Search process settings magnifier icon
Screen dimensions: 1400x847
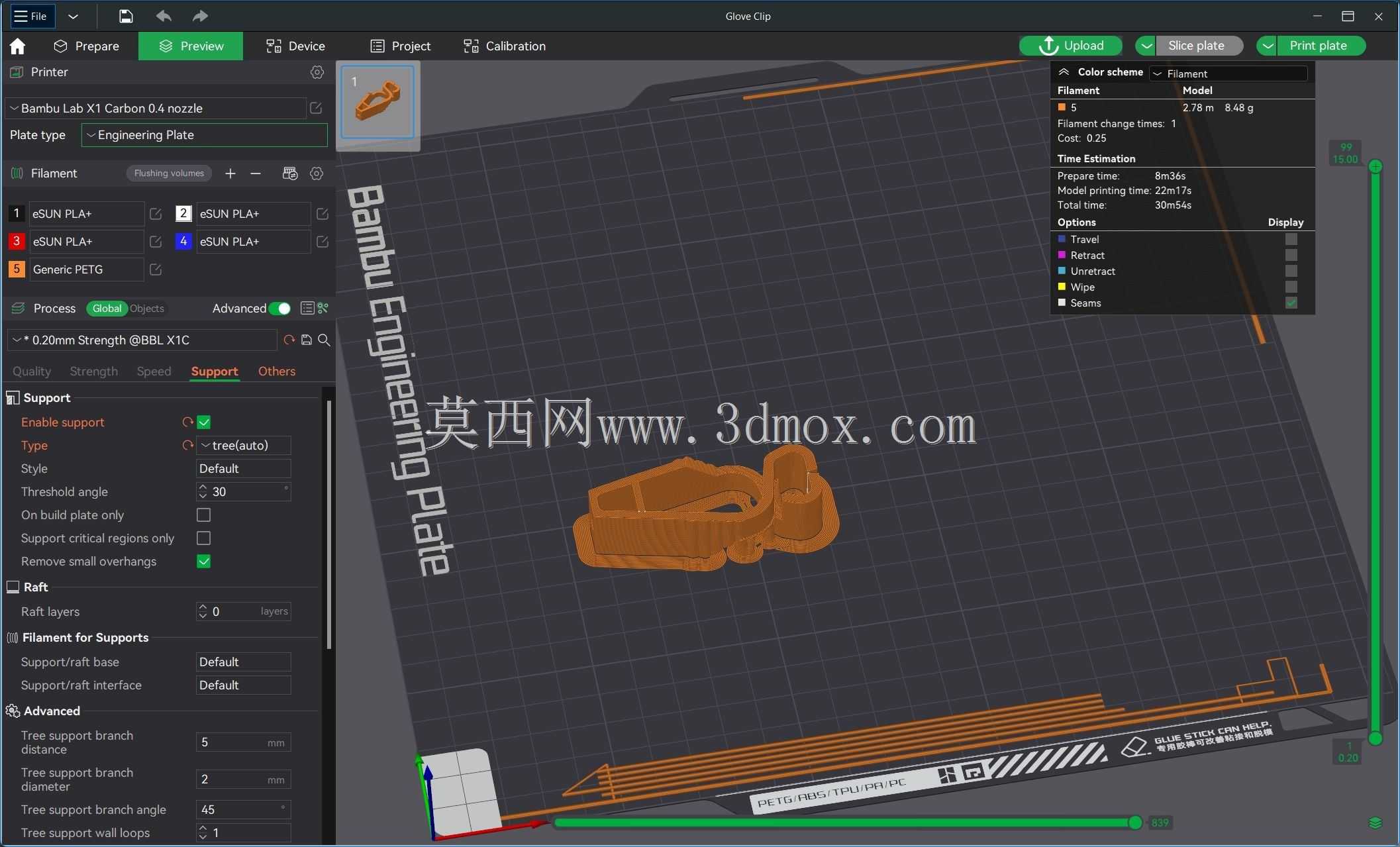[324, 340]
